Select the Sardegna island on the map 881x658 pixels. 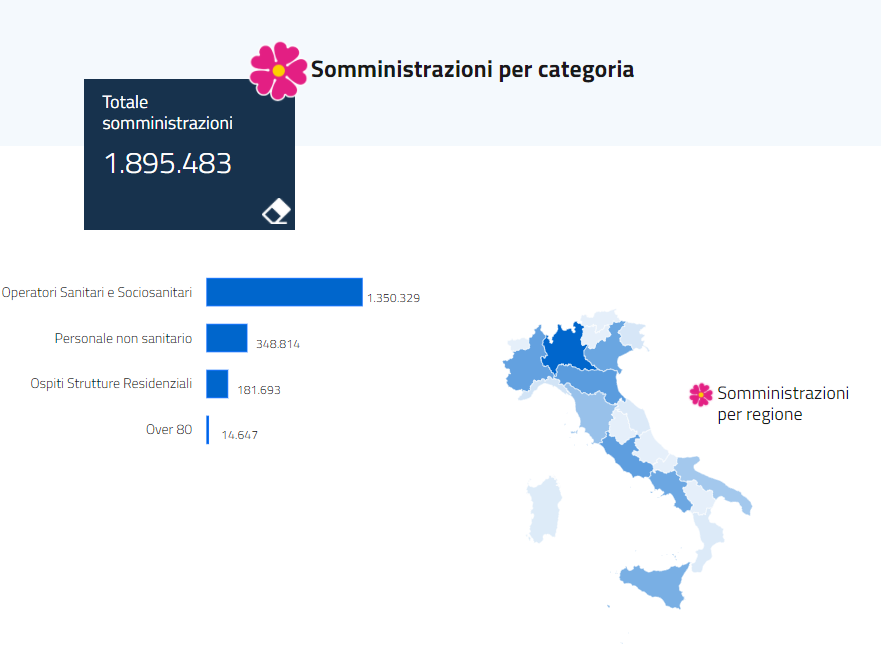tap(546, 508)
